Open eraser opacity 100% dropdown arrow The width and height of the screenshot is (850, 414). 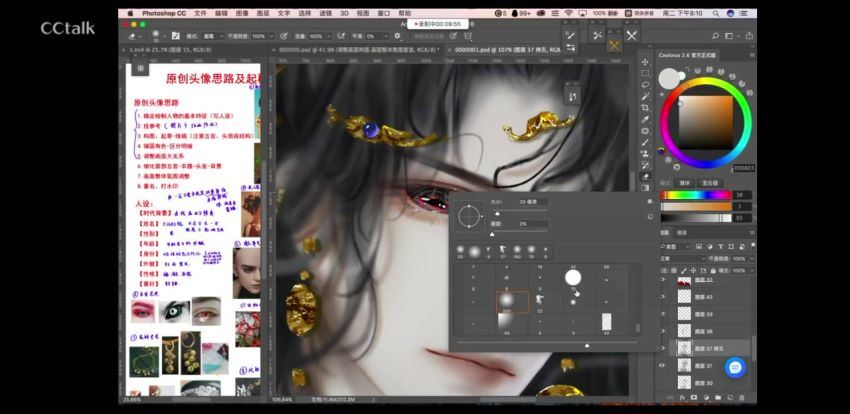(271, 36)
